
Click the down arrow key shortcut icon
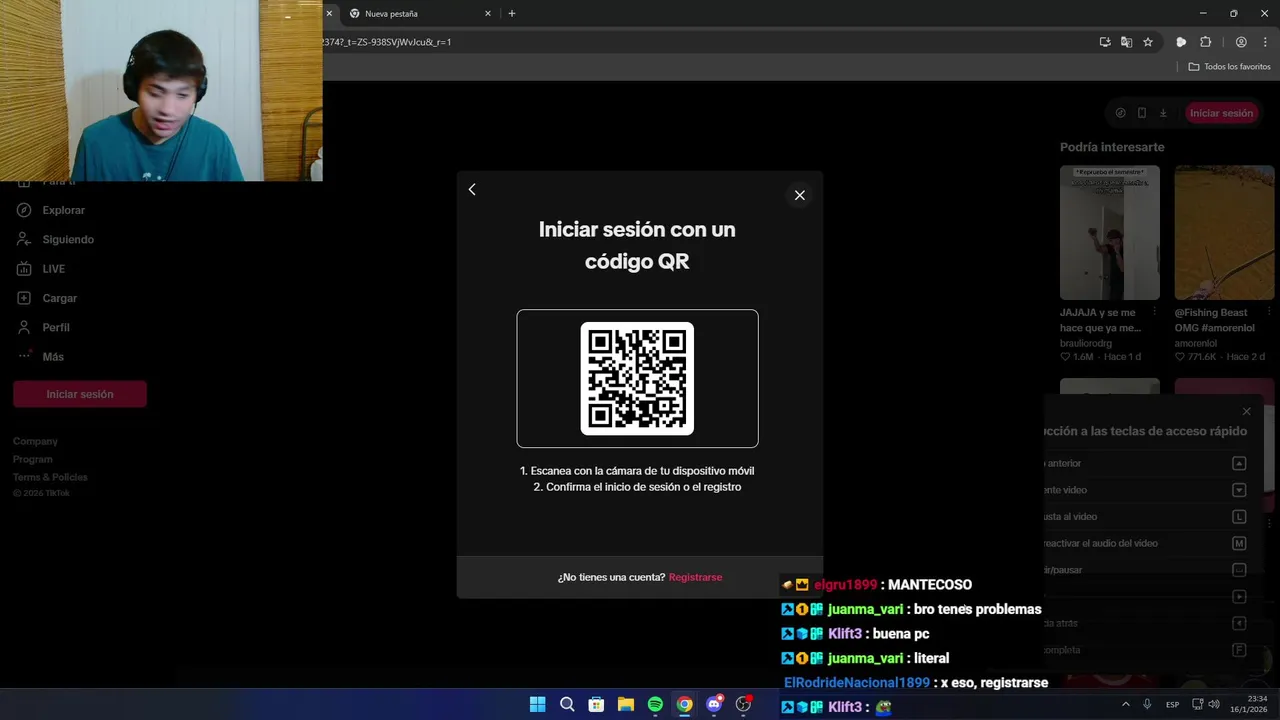pyautogui.click(x=1239, y=490)
